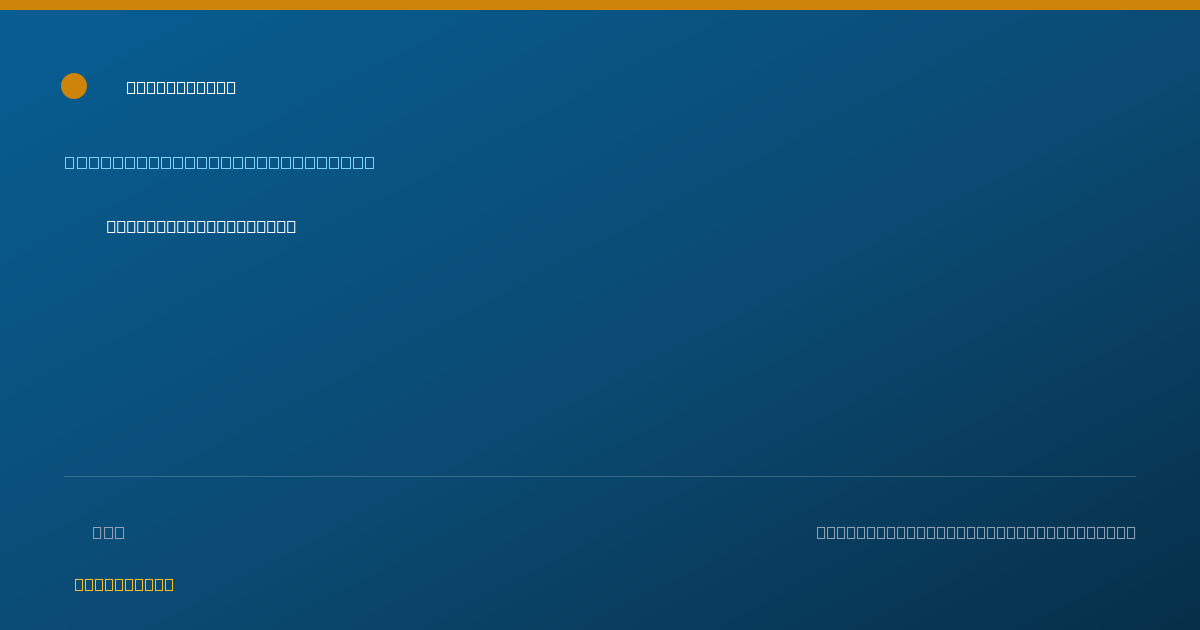Click the blank area above divider line
1200x630 pixels.
click(600, 350)
